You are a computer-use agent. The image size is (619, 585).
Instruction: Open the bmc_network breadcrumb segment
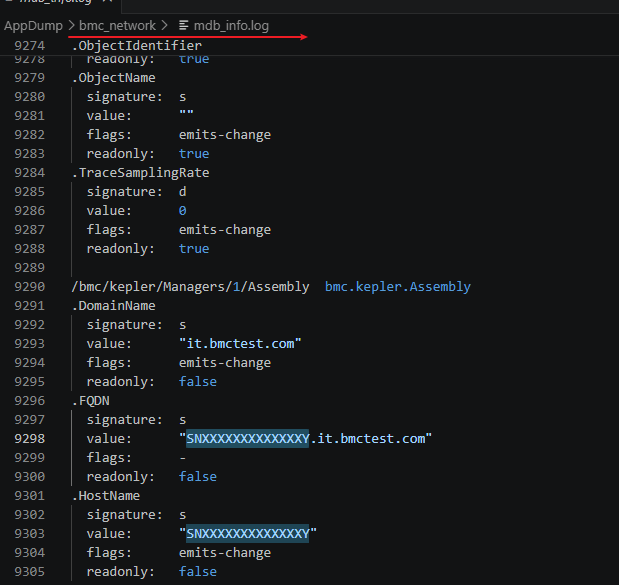tap(117, 26)
